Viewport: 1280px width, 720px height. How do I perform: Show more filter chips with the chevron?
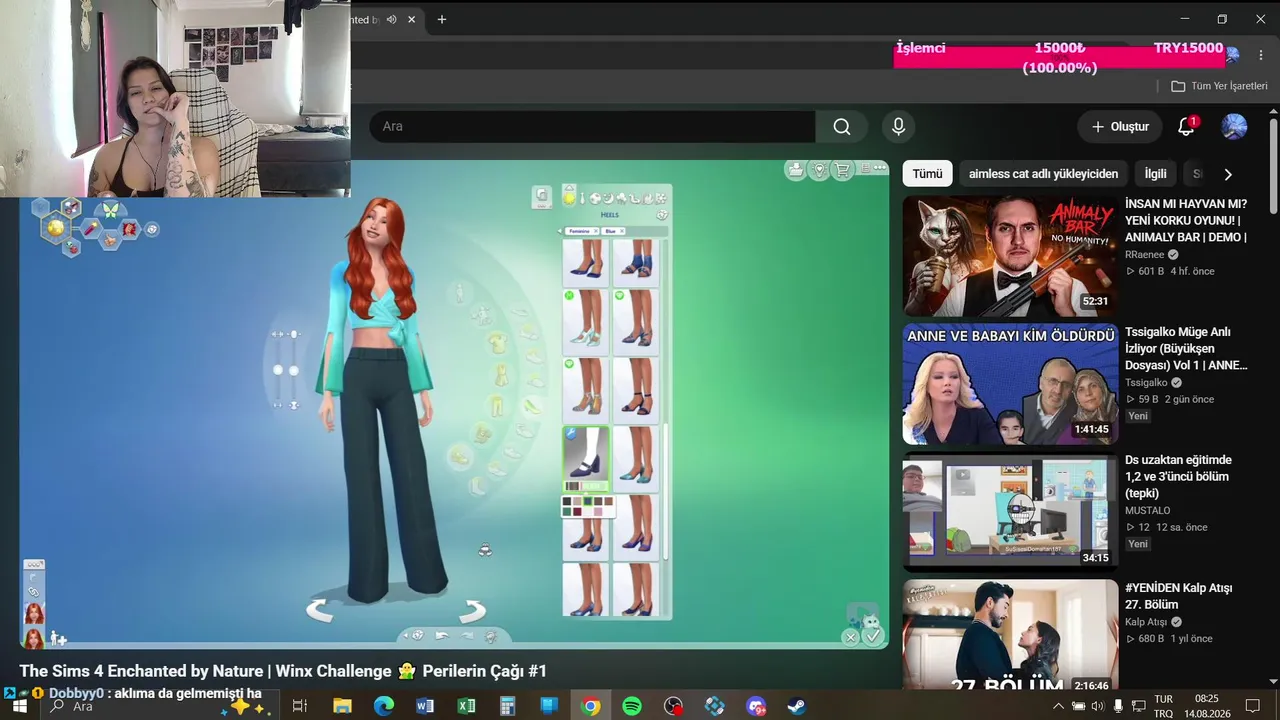1228,174
